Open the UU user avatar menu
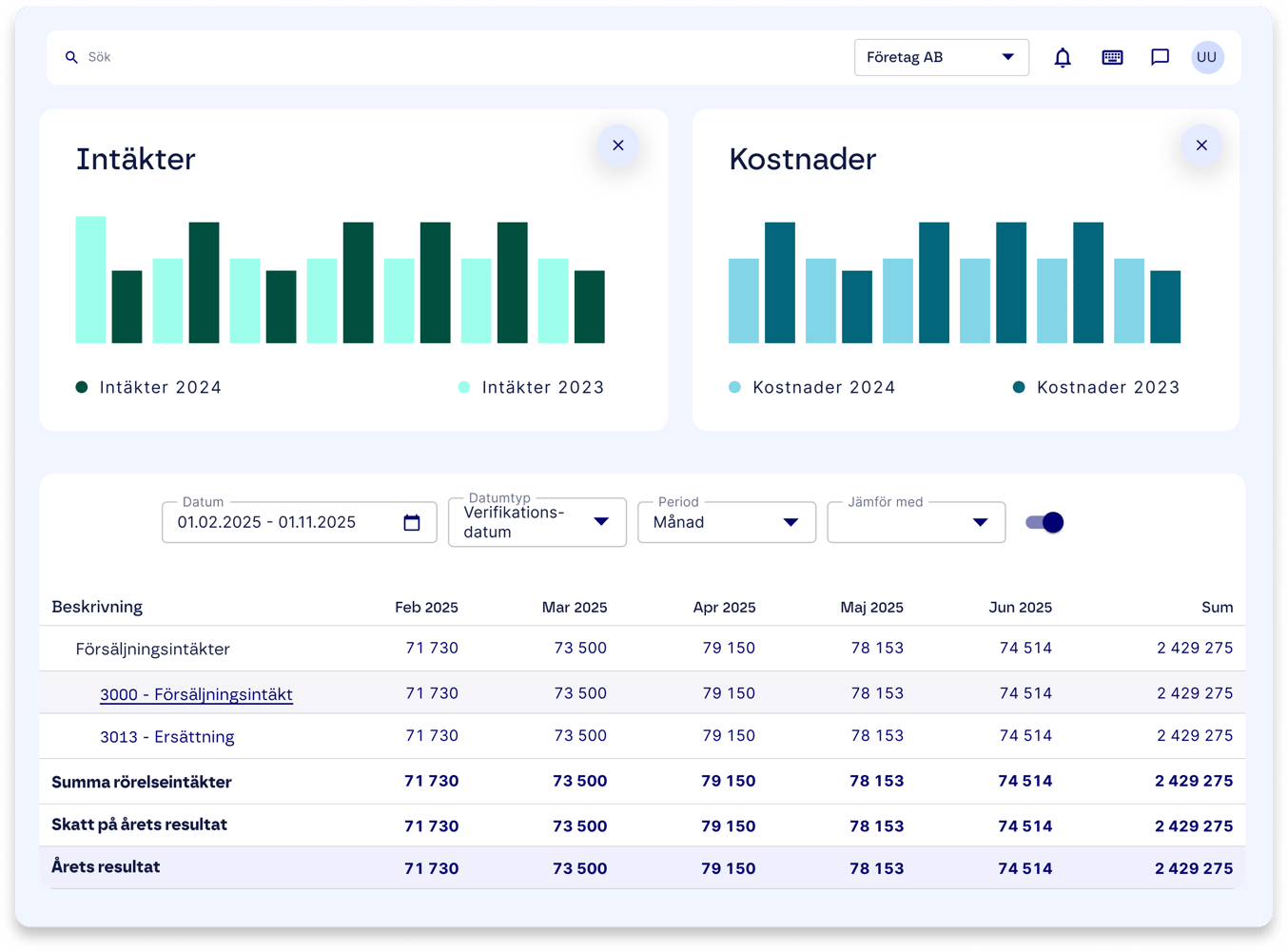 coord(1207,58)
